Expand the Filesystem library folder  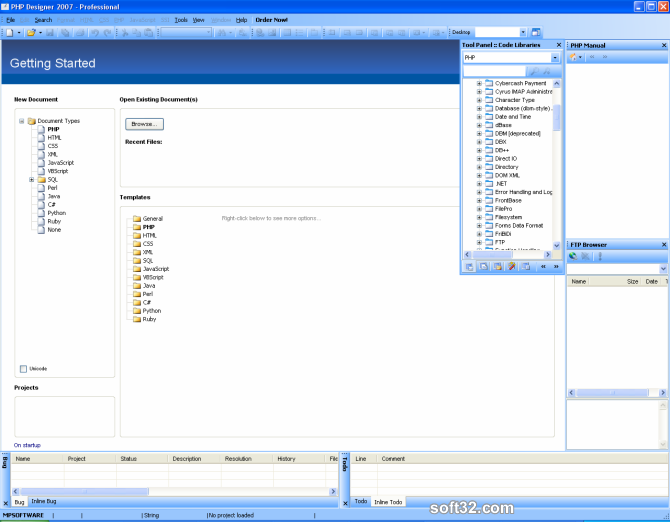point(479,217)
